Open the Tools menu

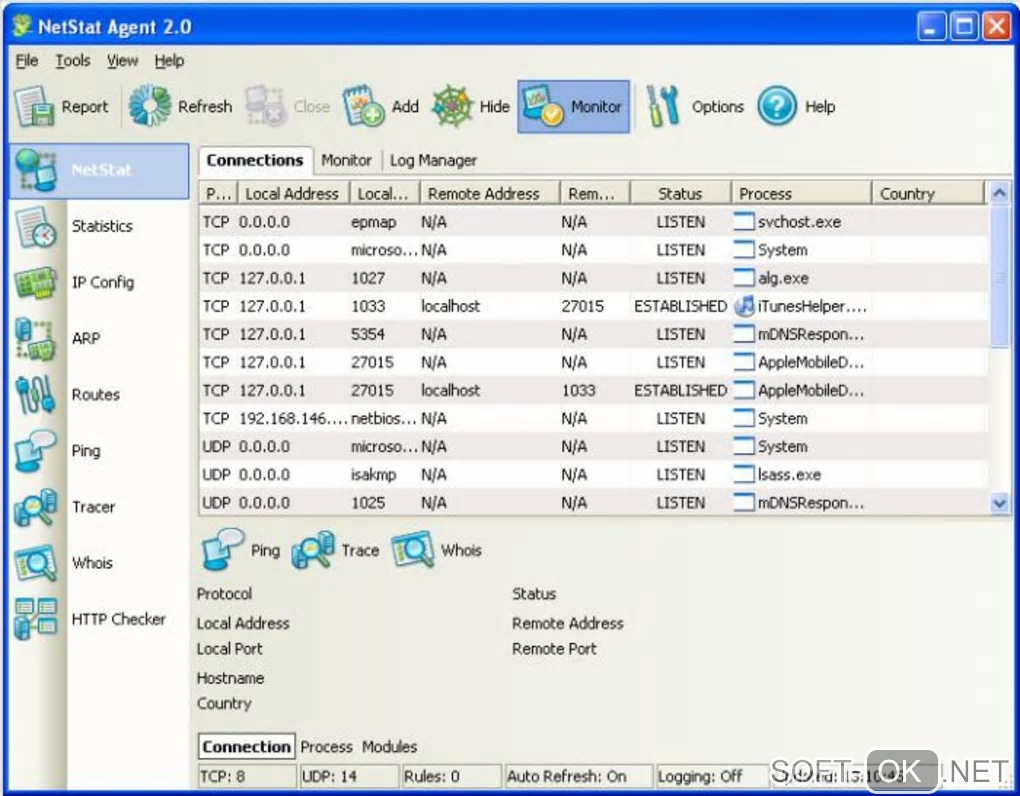coord(72,61)
